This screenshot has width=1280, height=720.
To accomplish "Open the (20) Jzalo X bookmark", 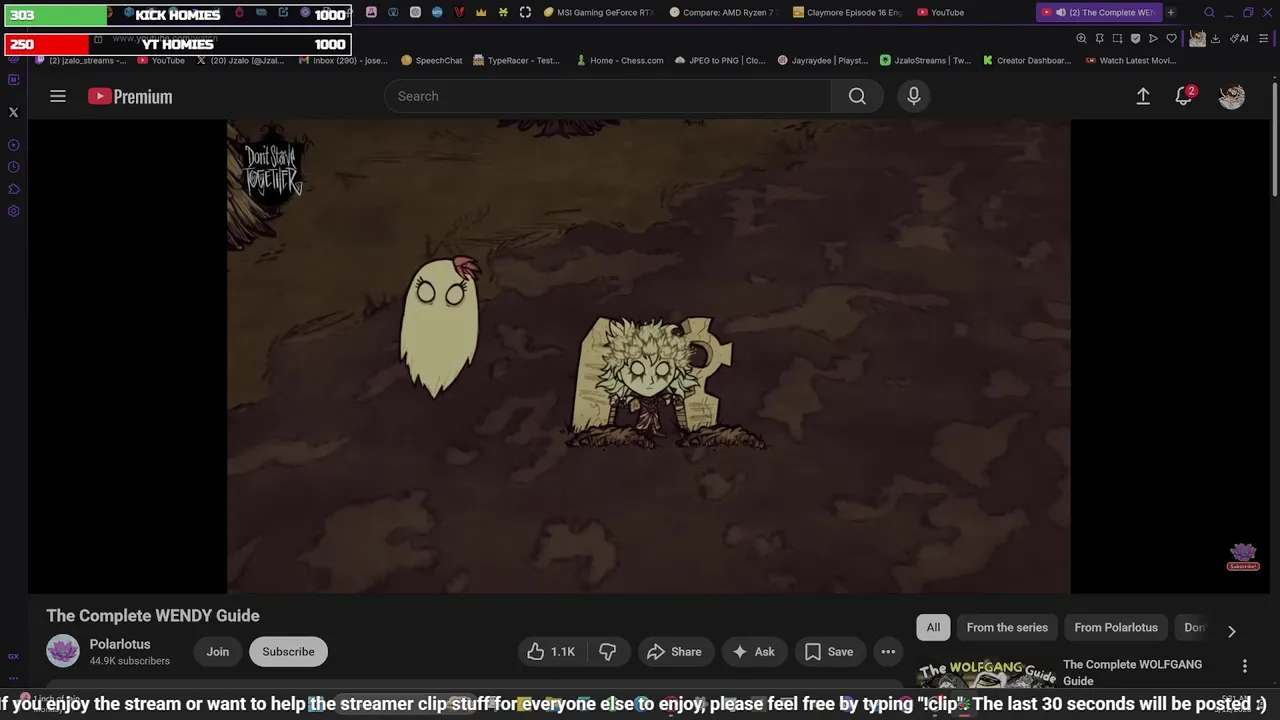I will [240, 60].
